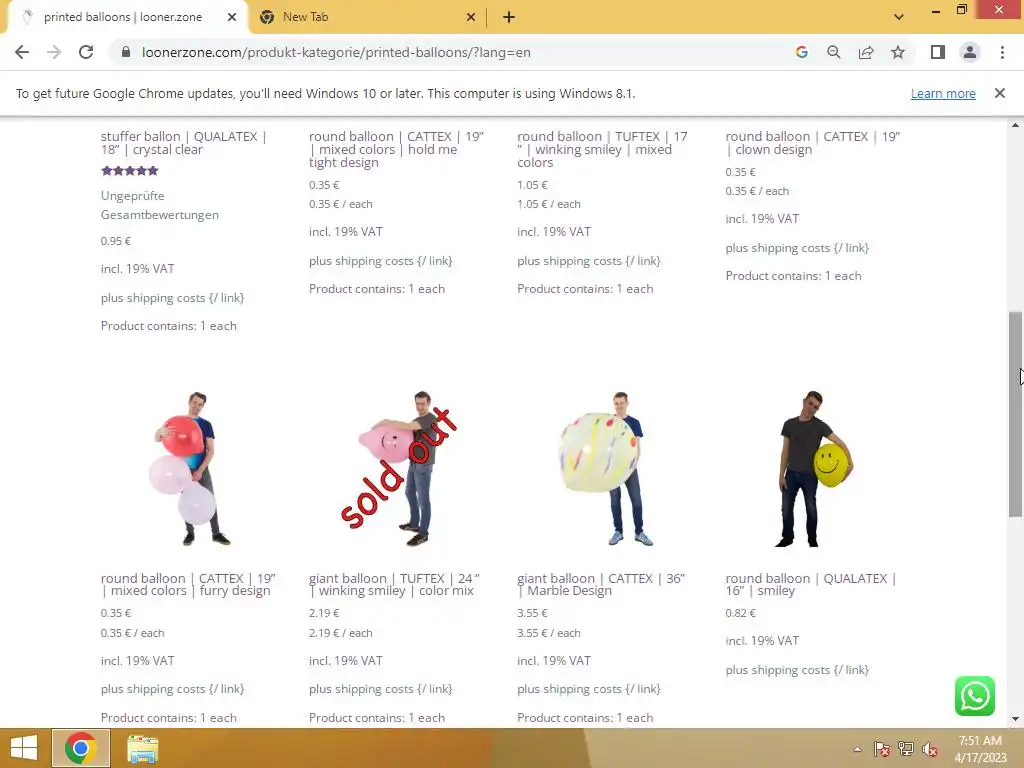Click the sold out pink smiley image

pyautogui.click(x=398, y=468)
